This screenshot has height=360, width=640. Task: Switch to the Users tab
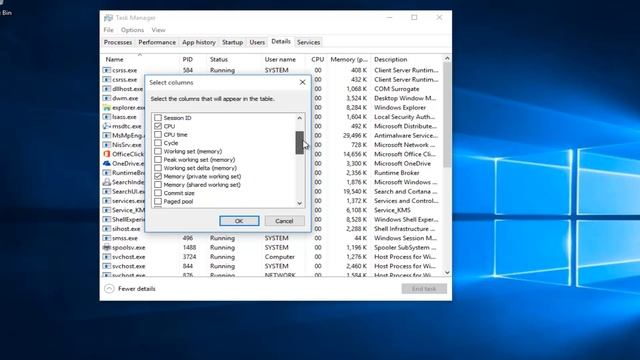pyautogui.click(x=257, y=42)
